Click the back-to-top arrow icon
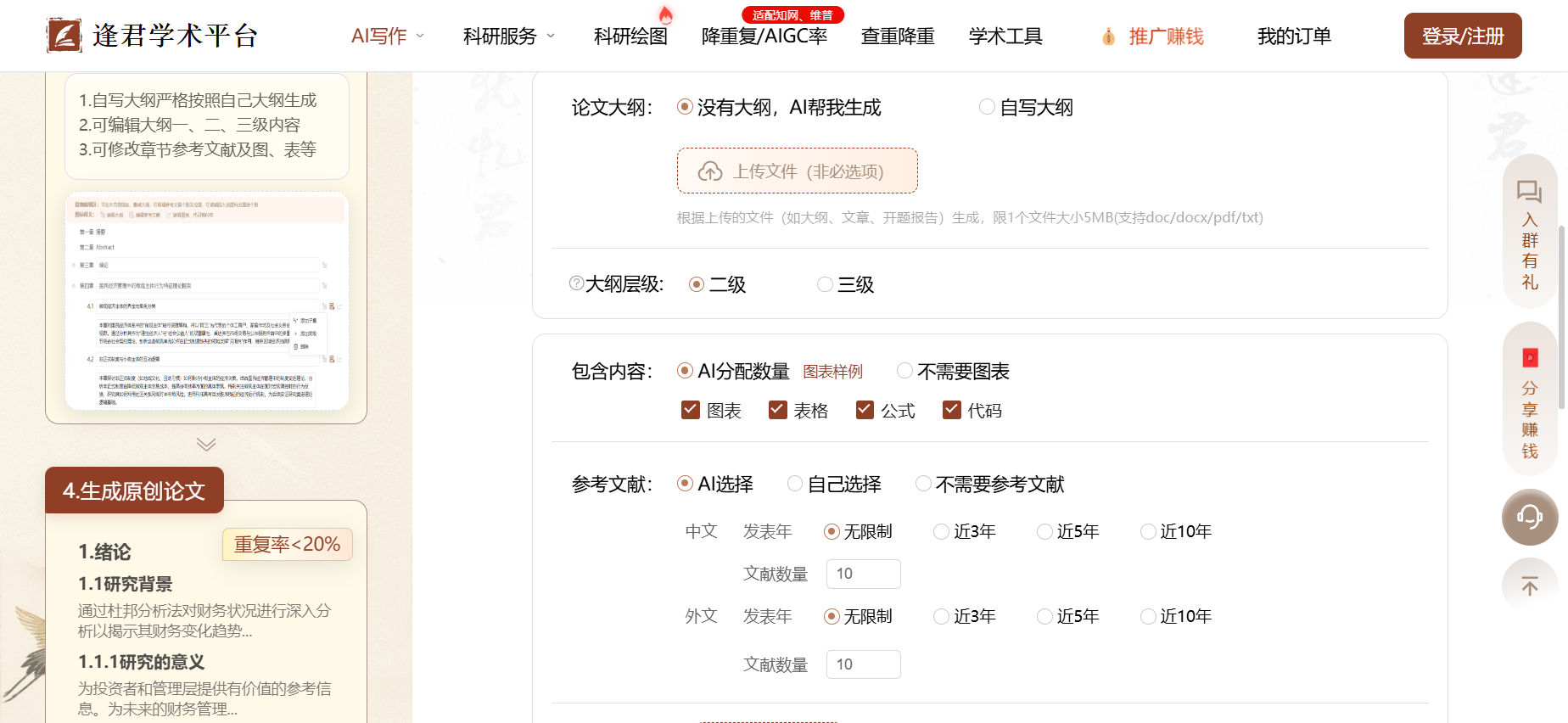The height and width of the screenshot is (723, 1568). [x=1530, y=586]
